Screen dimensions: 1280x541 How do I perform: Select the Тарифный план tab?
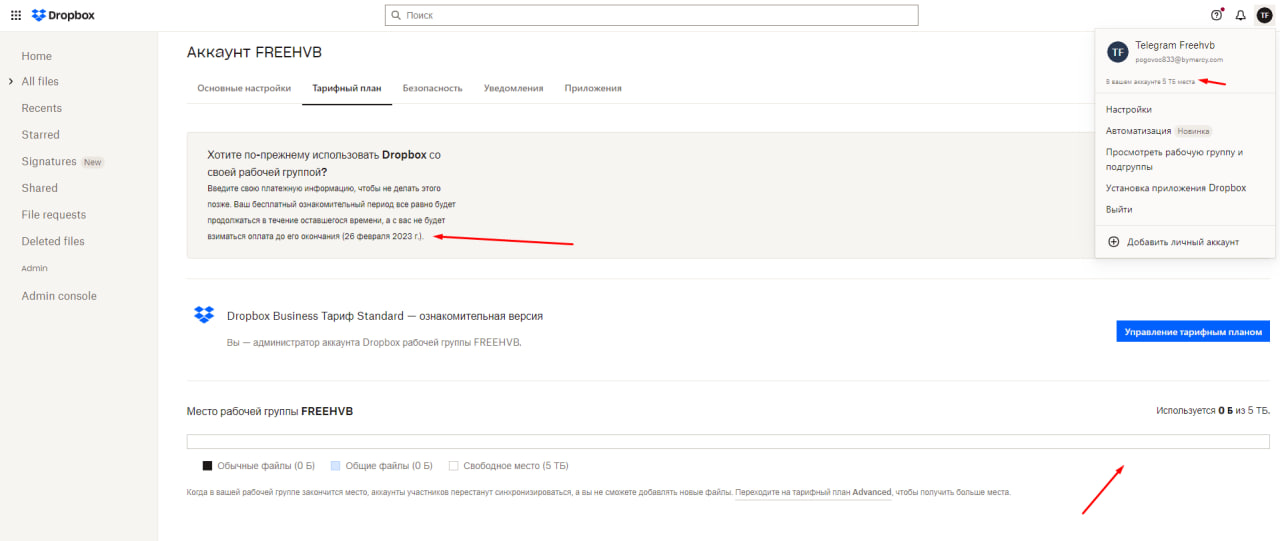coord(347,88)
